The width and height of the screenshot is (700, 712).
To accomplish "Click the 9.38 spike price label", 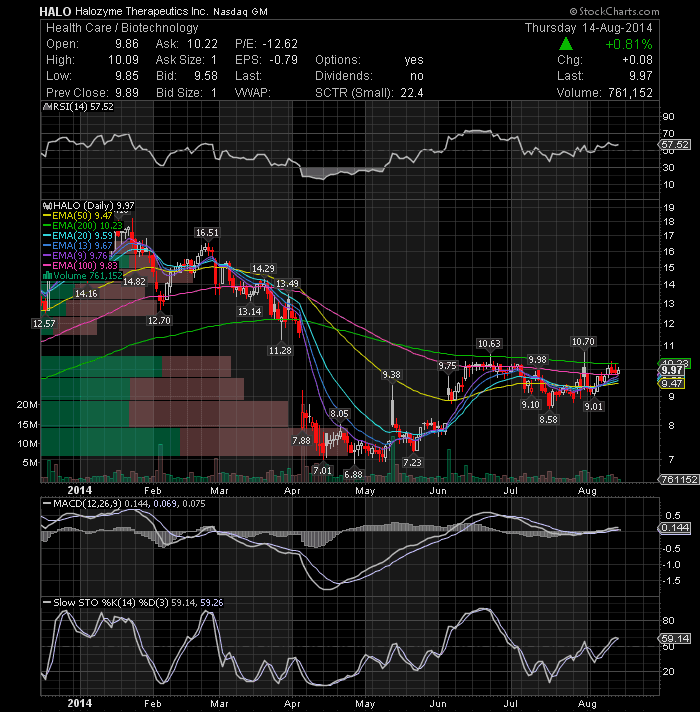I will click(x=391, y=375).
